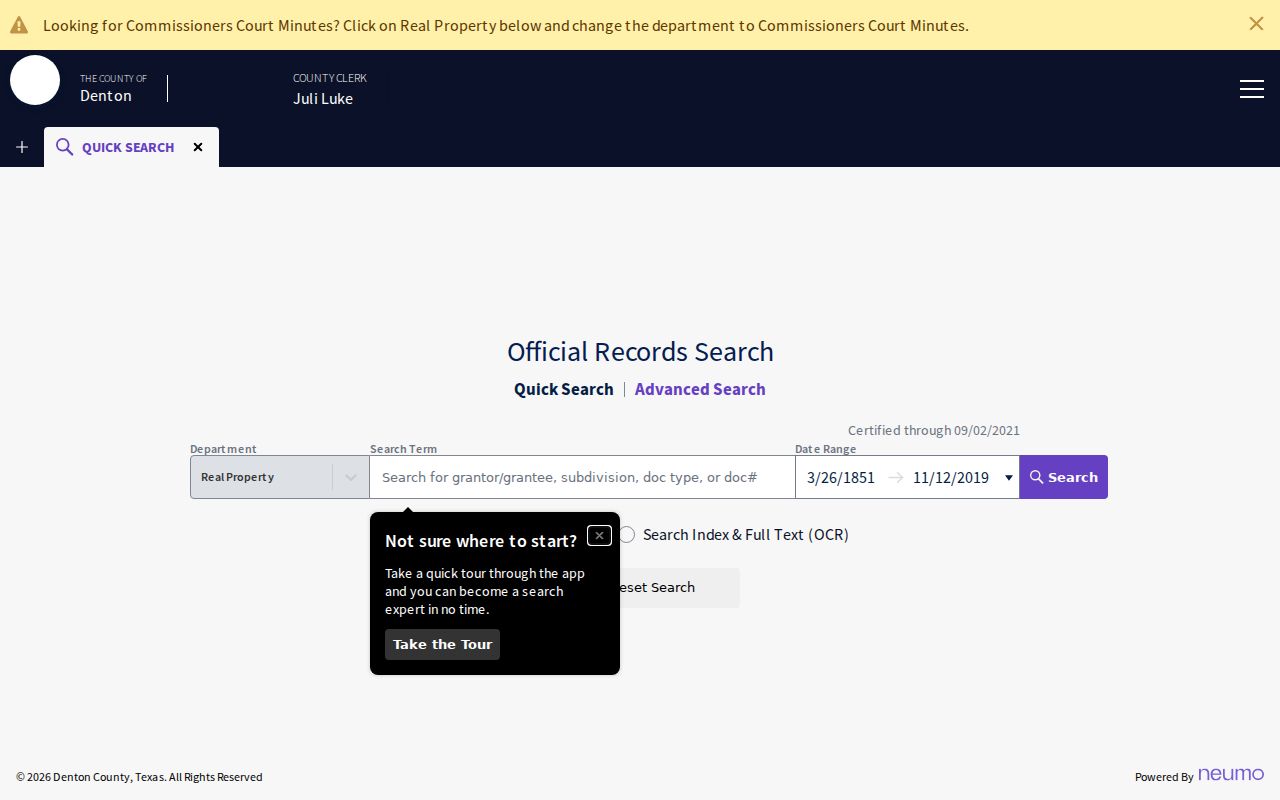Open the hamburger menu
This screenshot has width=1280, height=800.
[1252, 89]
